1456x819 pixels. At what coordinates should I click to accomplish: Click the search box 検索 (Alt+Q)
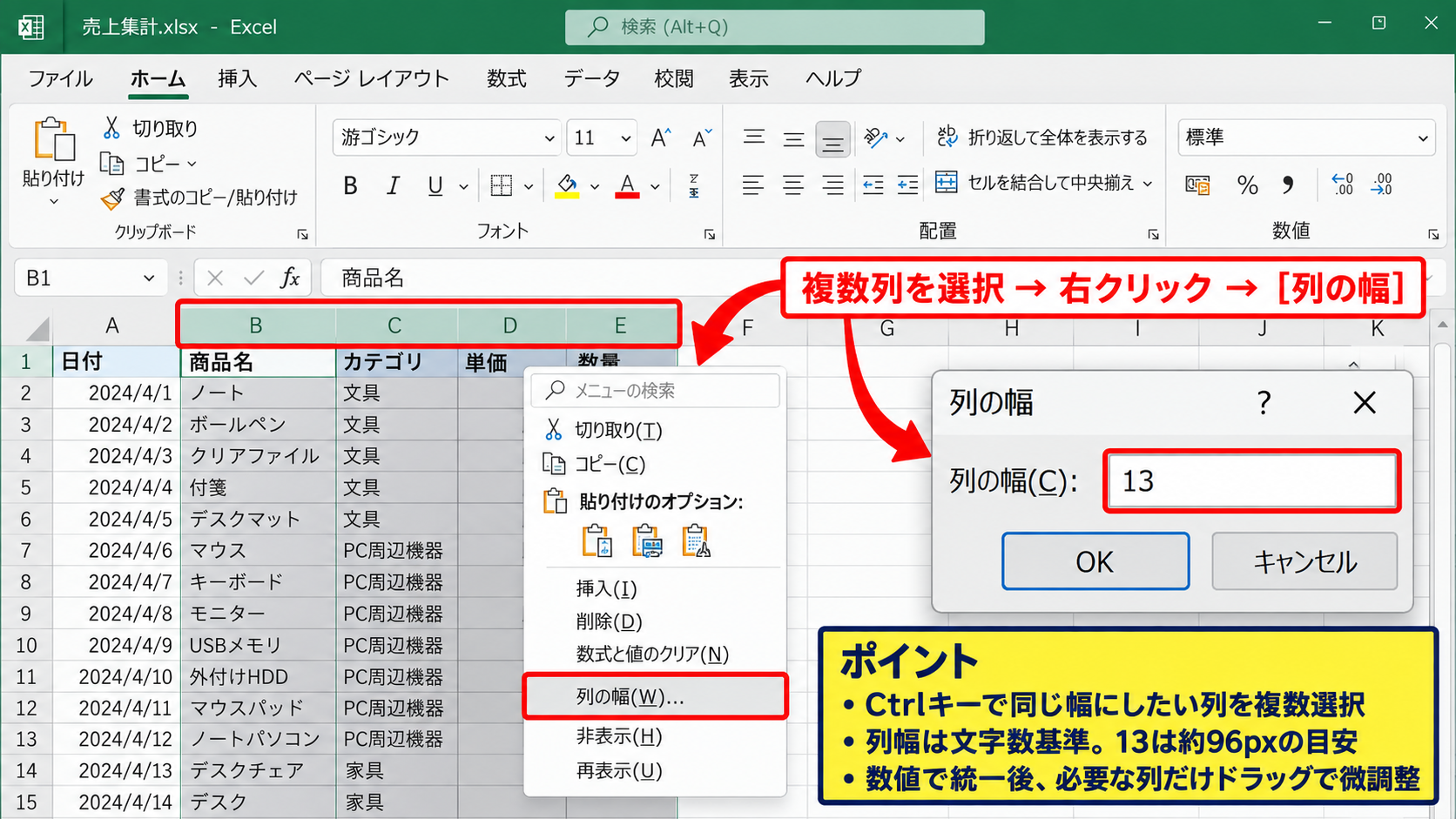click(775, 27)
